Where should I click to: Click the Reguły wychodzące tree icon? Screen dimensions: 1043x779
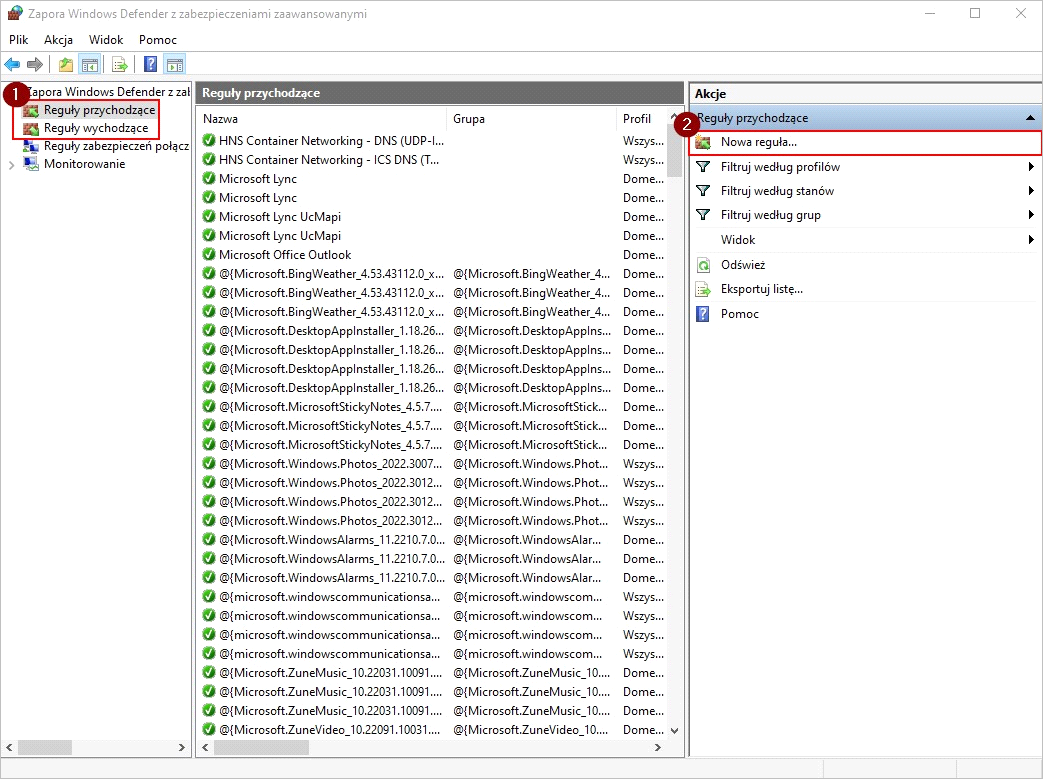[31, 128]
